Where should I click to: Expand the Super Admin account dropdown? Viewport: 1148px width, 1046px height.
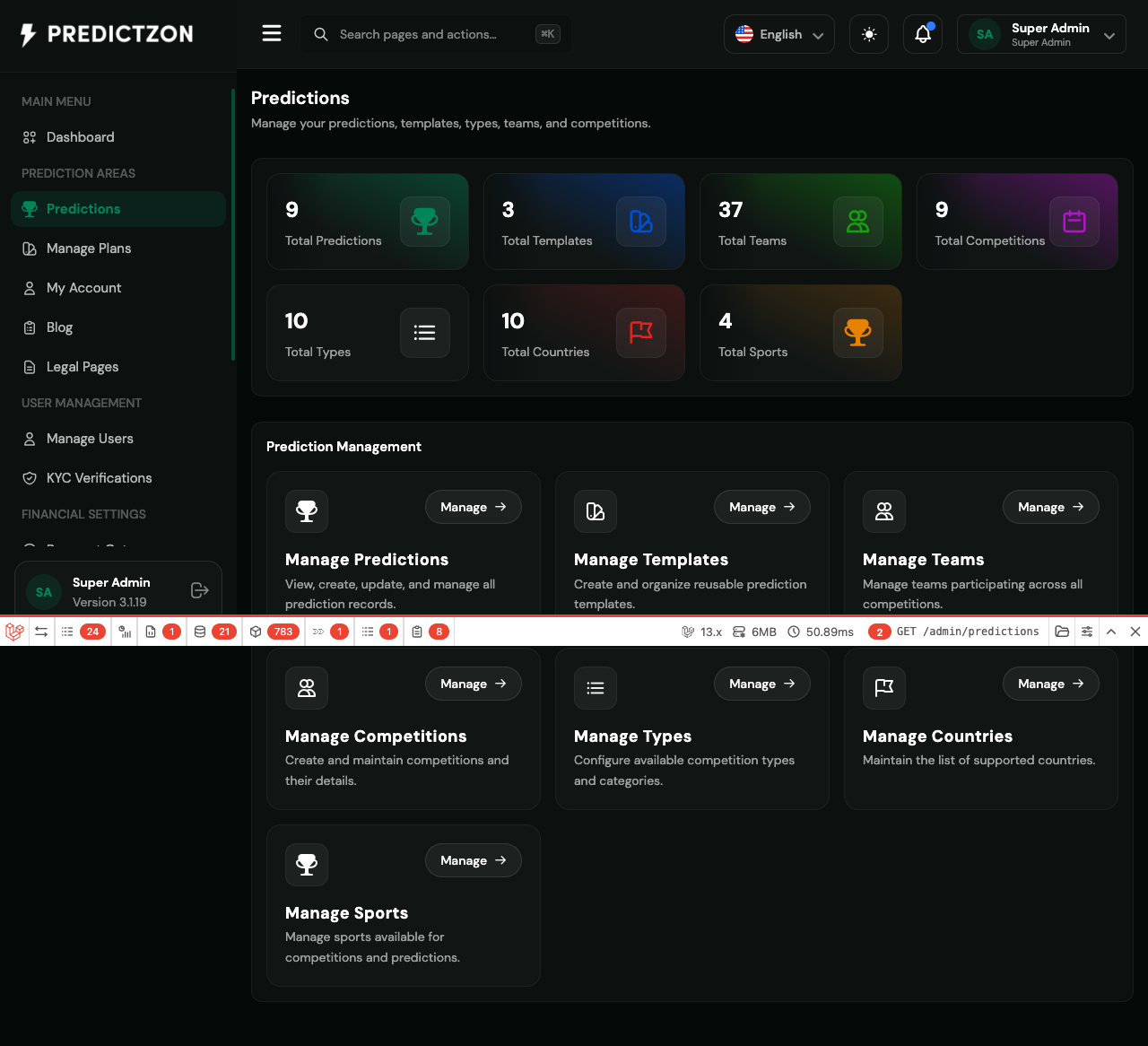tap(1041, 34)
